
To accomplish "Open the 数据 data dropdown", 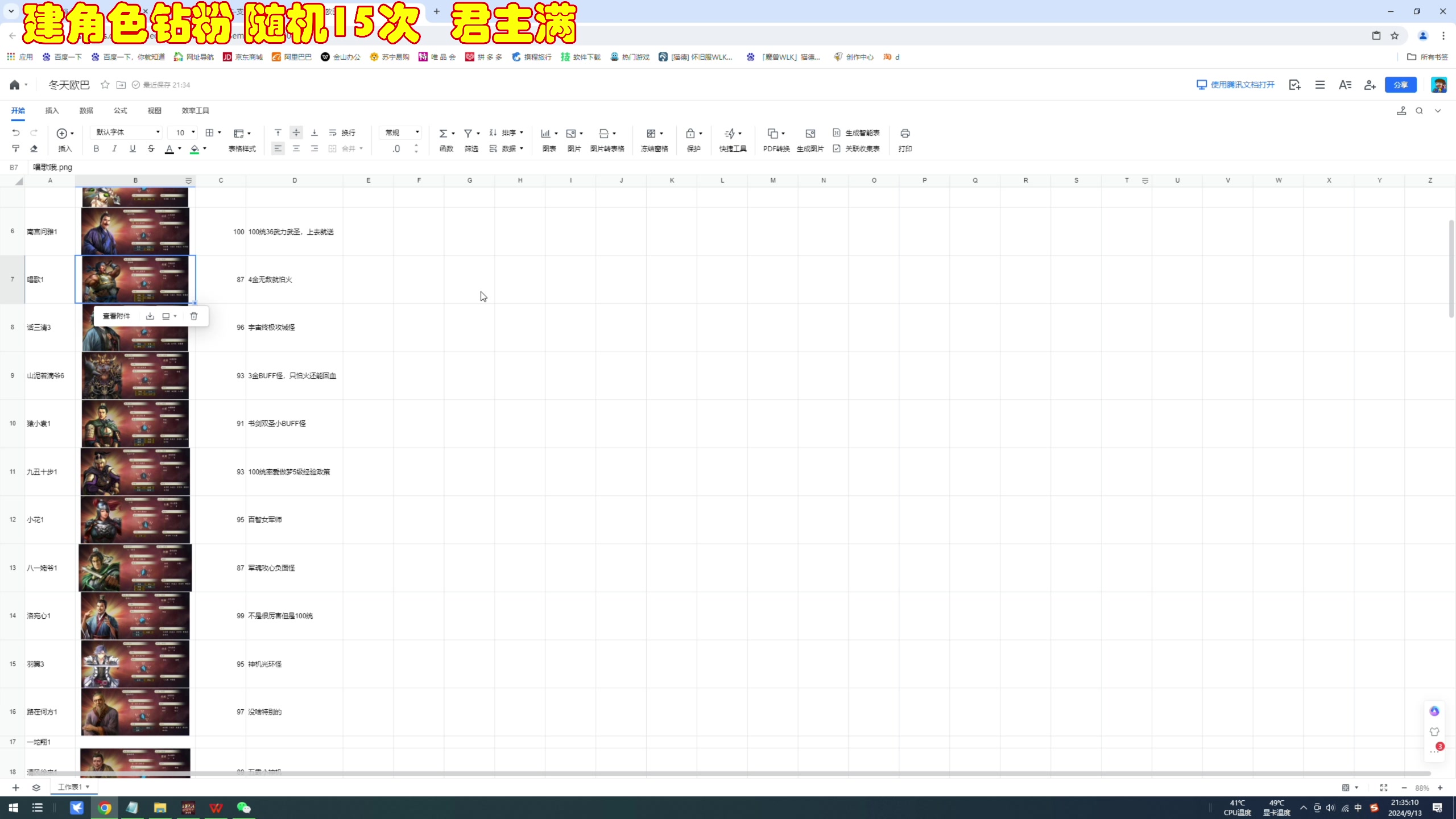I will [506, 148].
